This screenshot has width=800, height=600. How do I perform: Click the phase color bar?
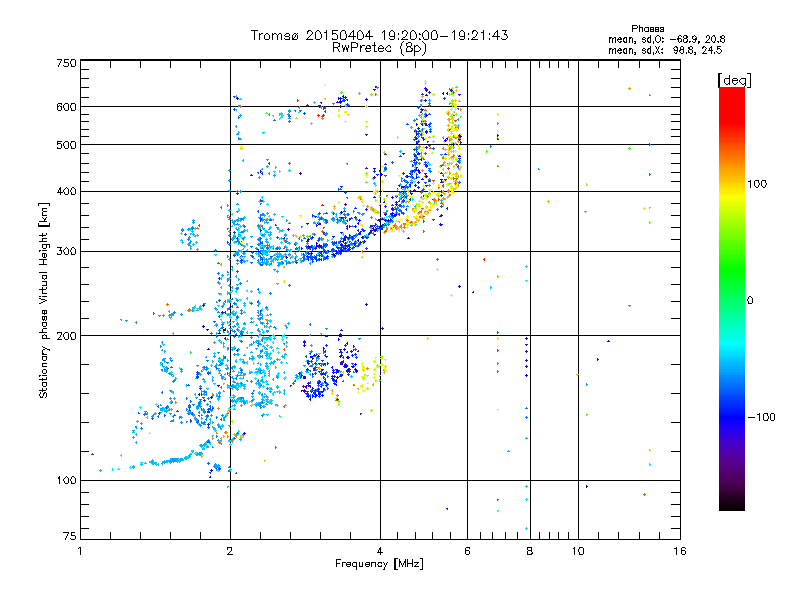pyautogui.click(x=732, y=298)
